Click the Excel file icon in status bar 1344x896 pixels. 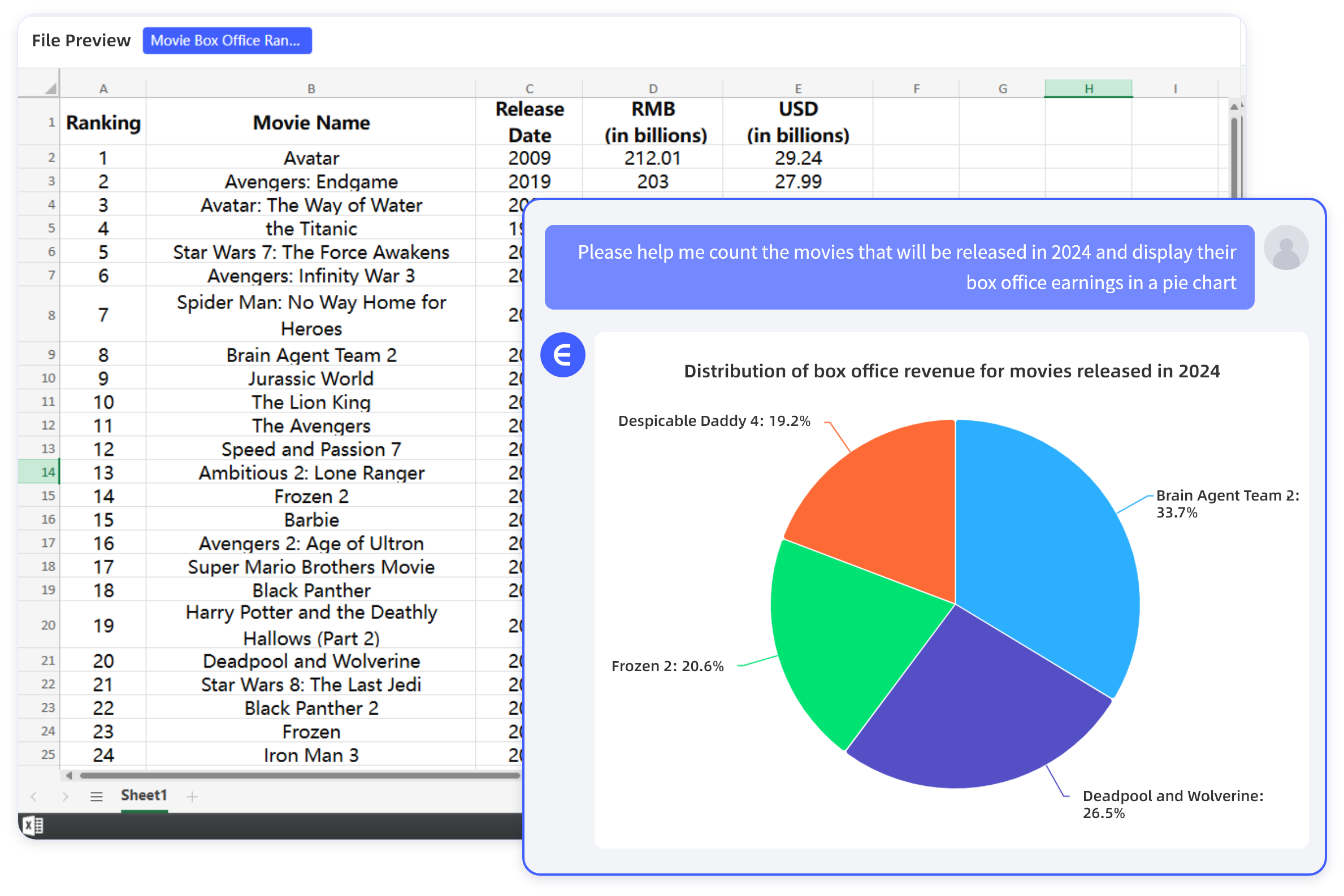point(33,825)
